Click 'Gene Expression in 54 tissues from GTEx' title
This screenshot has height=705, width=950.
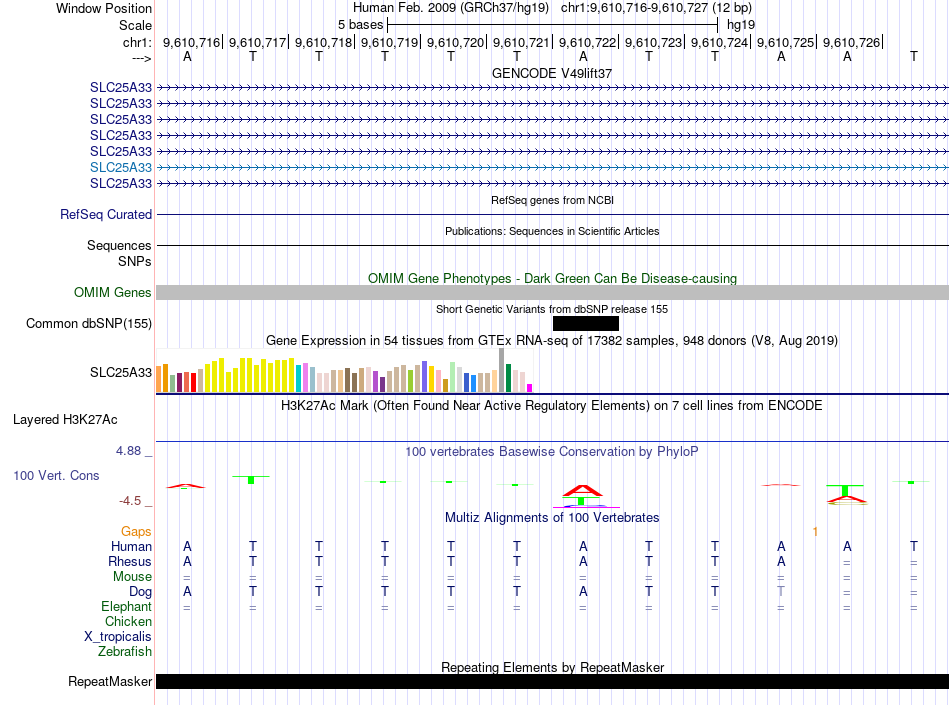point(552,340)
